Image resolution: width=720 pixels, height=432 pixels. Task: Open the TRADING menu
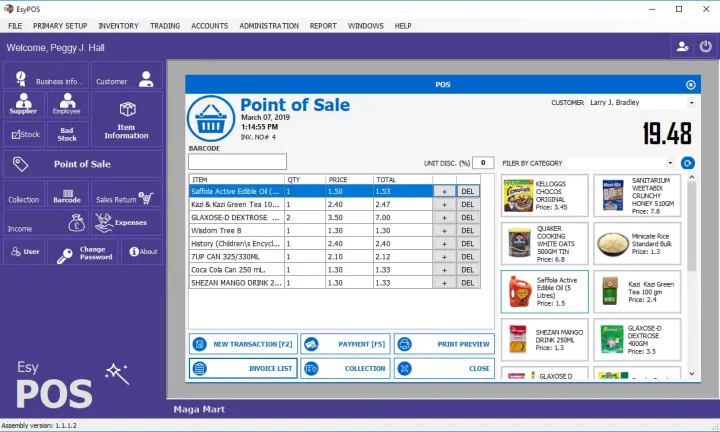pyautogui.click(x=165, y=26)
